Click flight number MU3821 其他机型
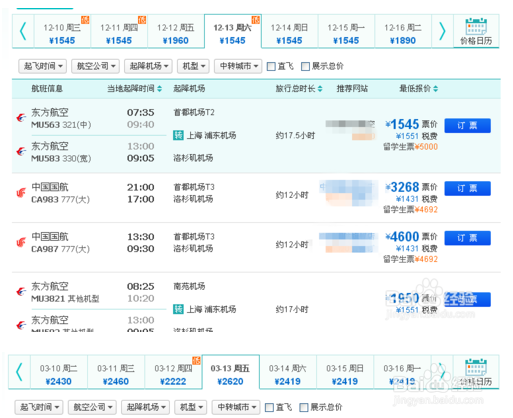 (65, 299)
